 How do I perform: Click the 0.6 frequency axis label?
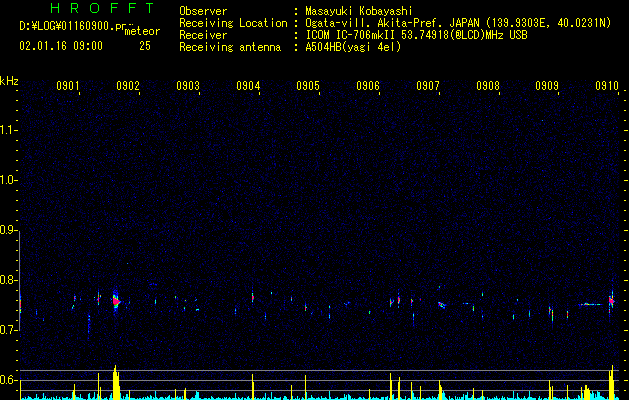[x=8, y=380]
